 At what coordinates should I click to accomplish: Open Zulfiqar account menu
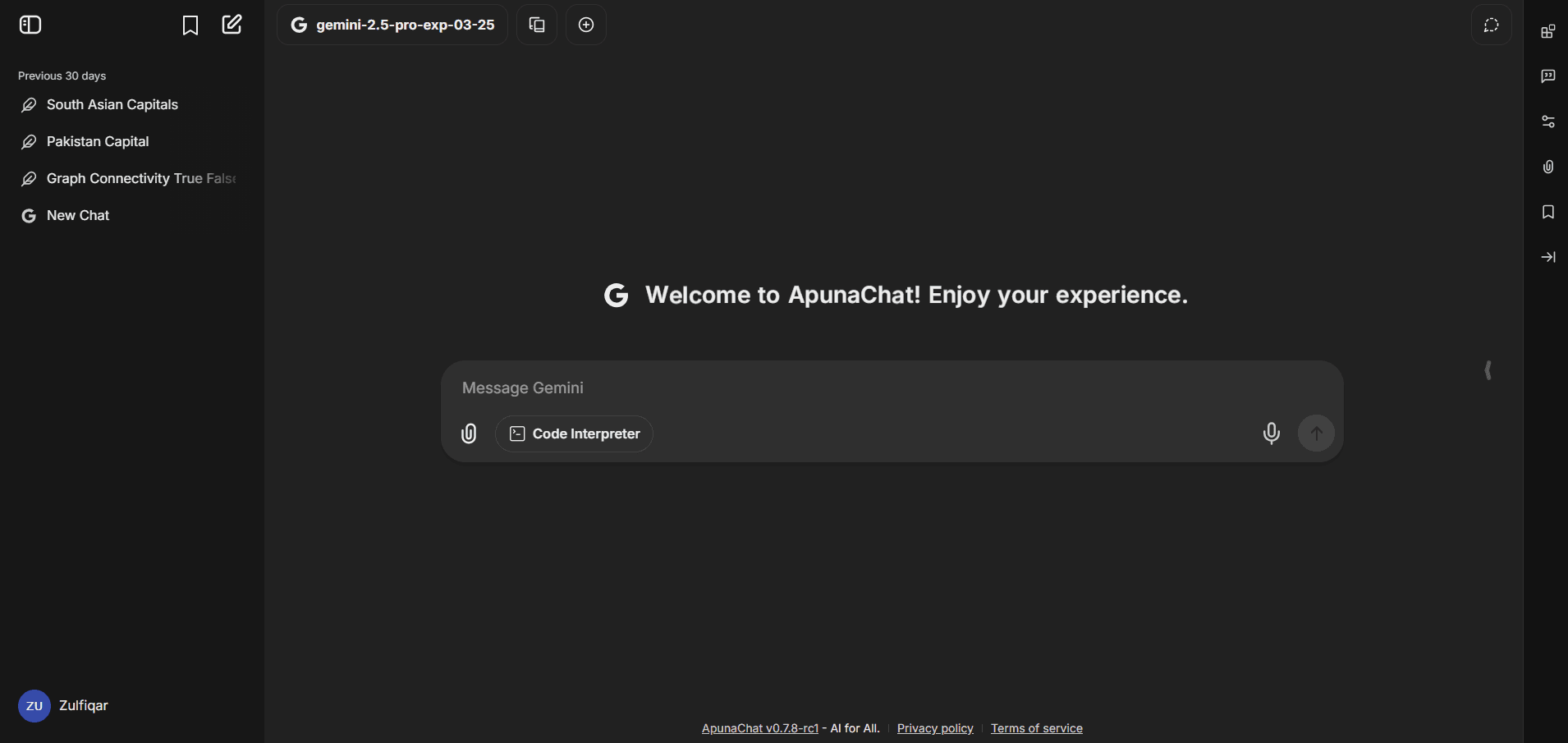(x=131, y=706)
